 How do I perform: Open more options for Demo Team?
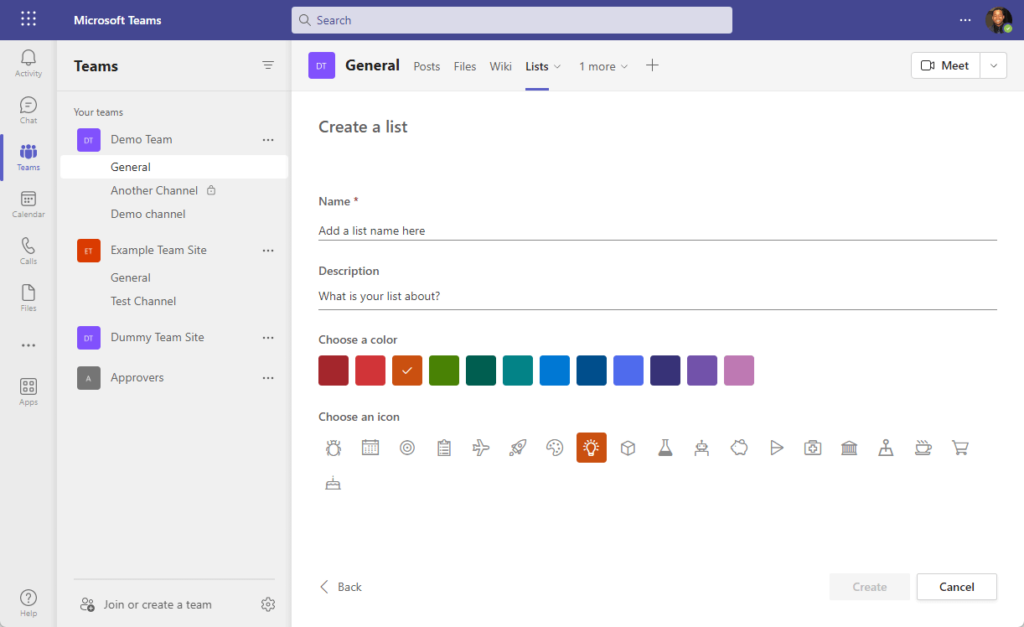click(268, 140)
